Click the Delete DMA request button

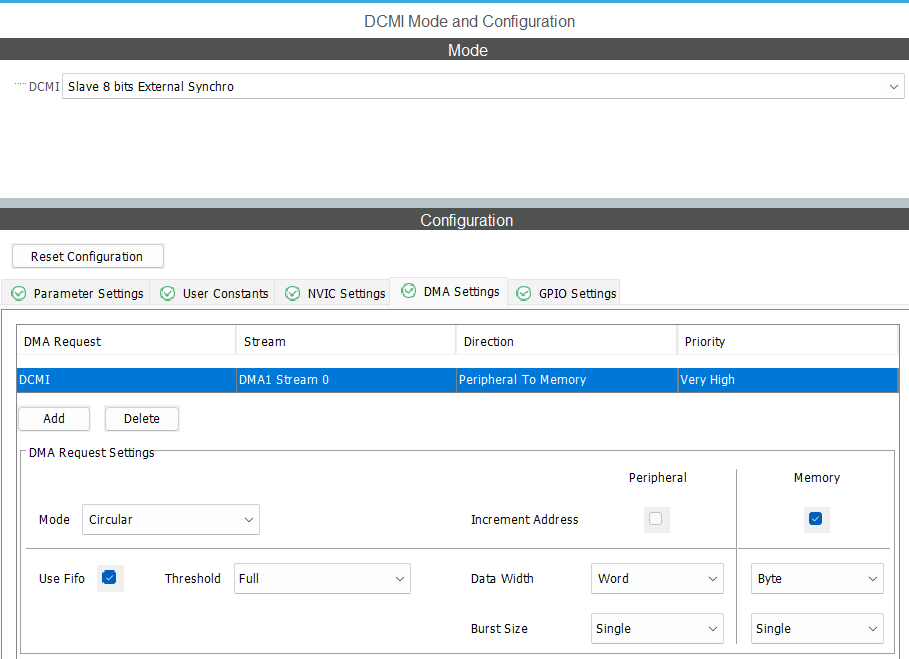point(142,418)
